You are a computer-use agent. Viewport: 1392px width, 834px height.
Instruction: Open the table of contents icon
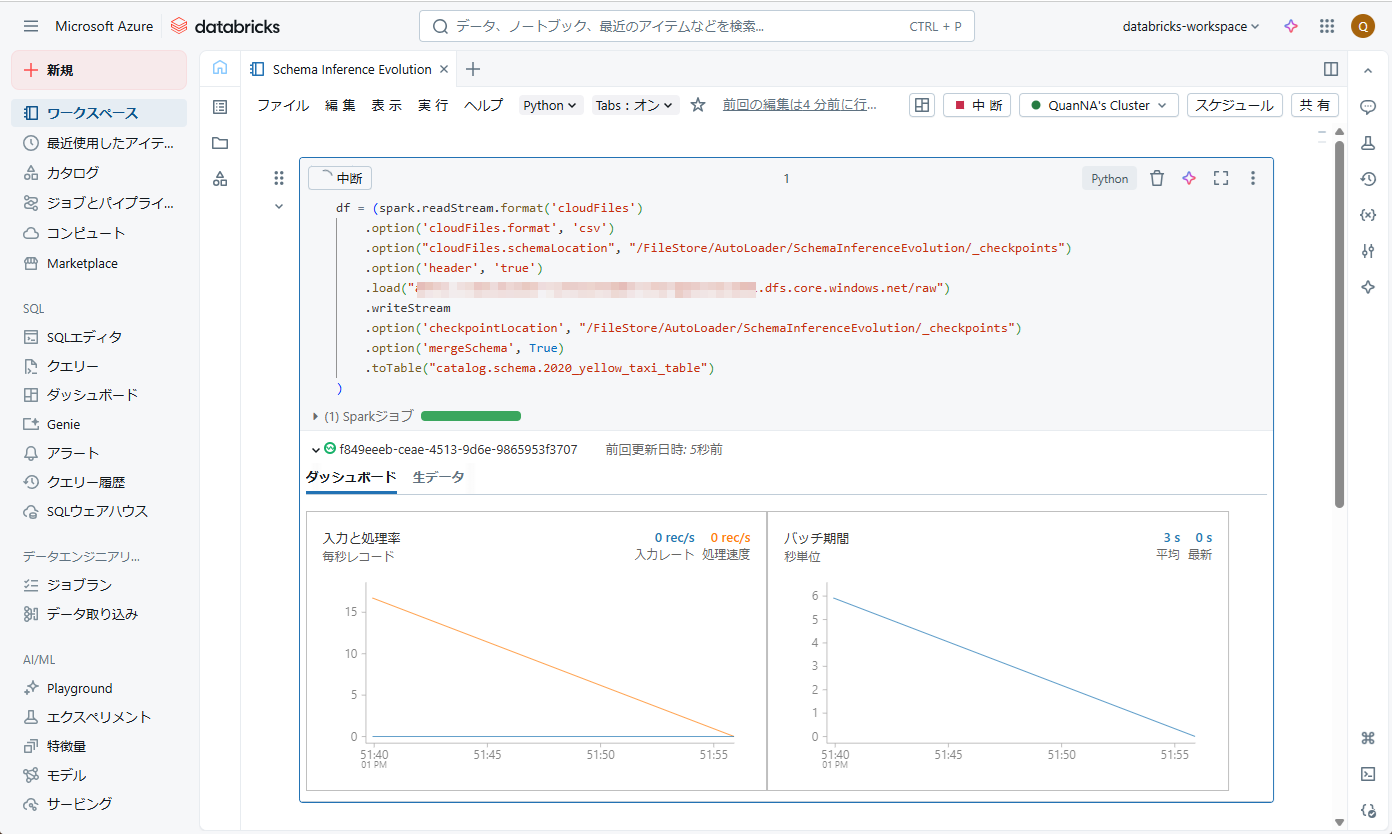[x=220, y=107]
